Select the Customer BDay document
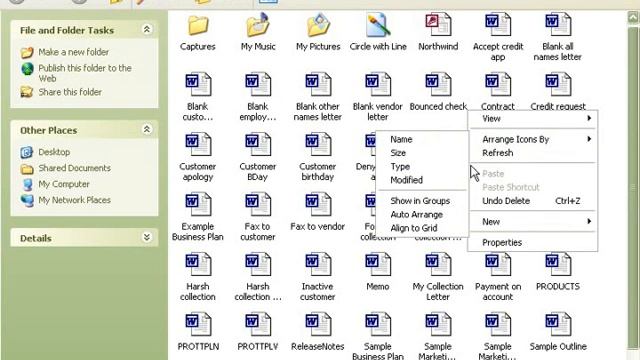Viewport: 640px width, 360px height. 258,144
